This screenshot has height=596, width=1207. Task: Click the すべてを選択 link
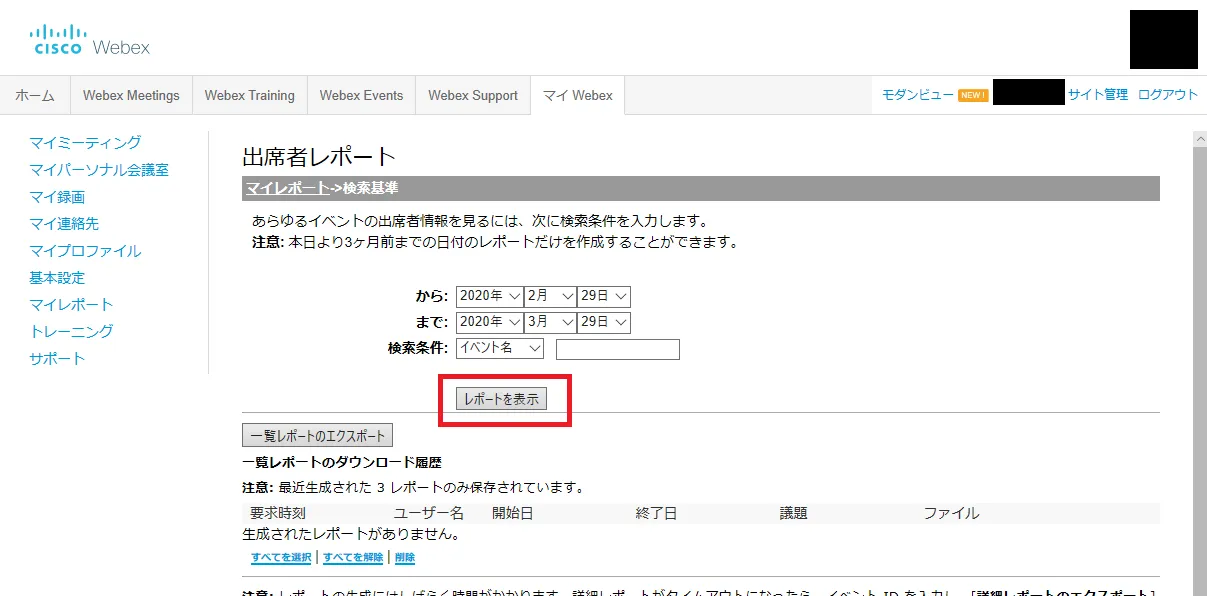[x=281, y=558]
